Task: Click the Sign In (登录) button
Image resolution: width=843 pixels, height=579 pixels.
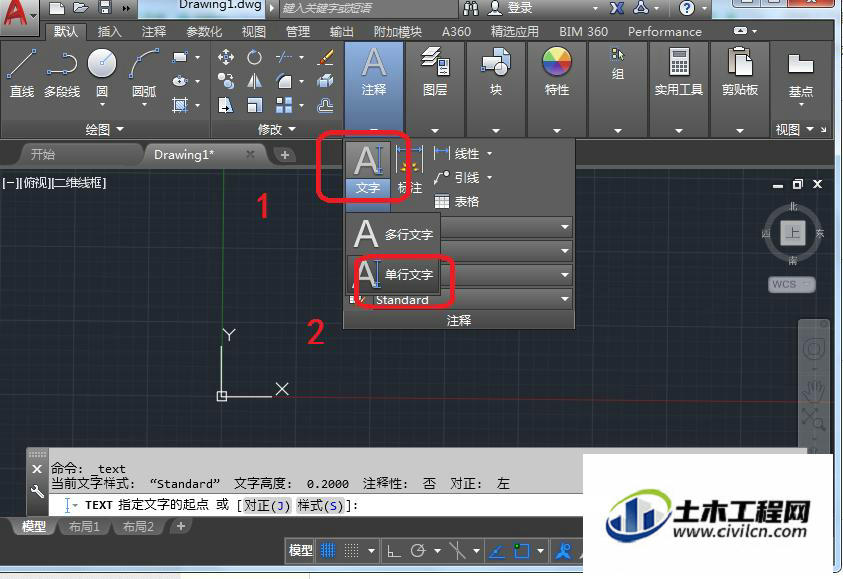Action: [511, 8]
